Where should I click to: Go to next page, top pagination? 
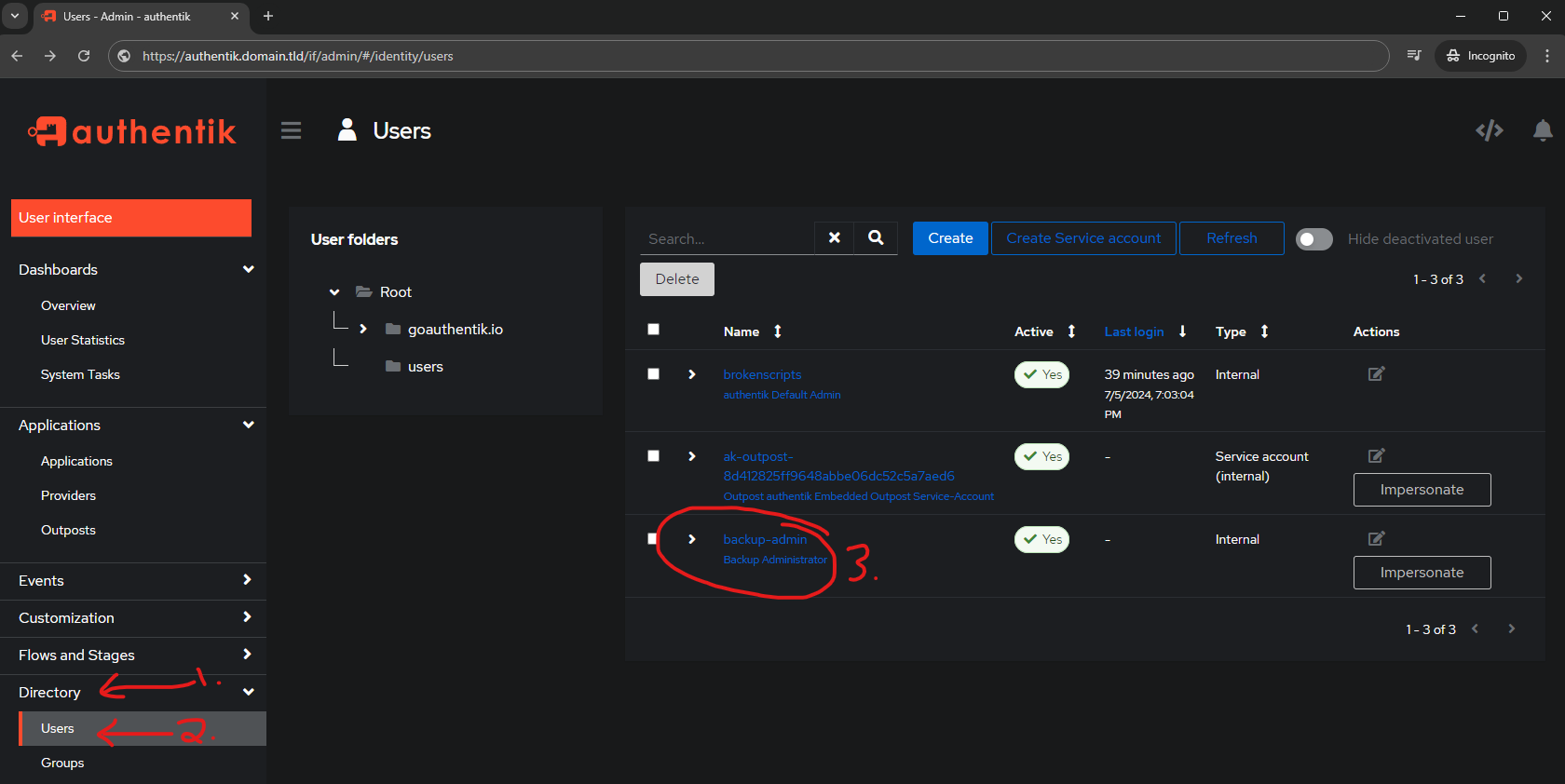point(1518,278)
